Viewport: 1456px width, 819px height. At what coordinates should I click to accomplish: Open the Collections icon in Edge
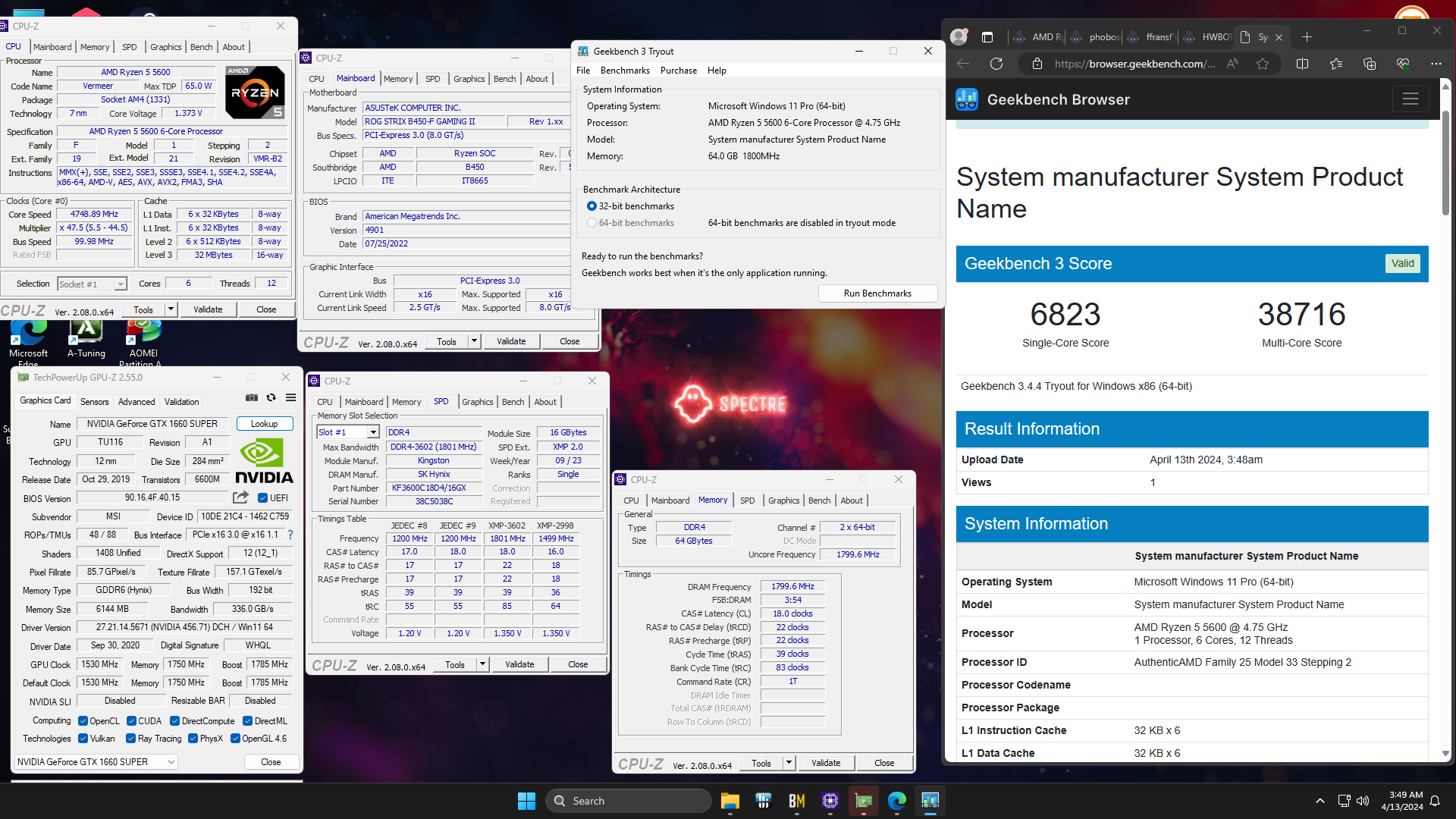[x=1370, y=64]
